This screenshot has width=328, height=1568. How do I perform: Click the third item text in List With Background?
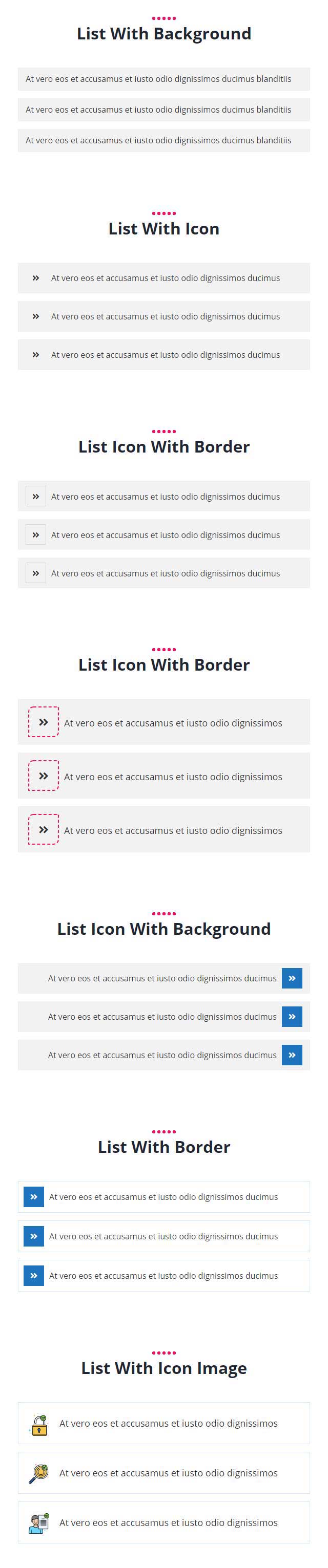coord(158,141)
